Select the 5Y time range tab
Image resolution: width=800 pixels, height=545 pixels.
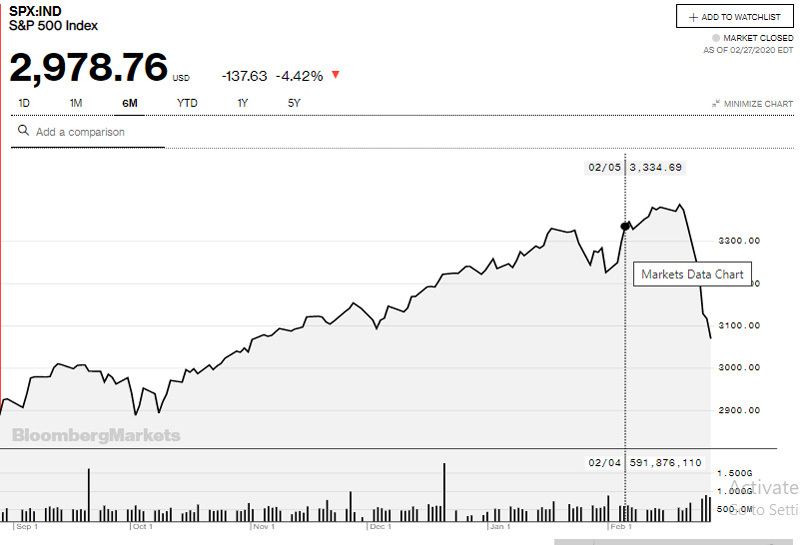tap(294, 103)
